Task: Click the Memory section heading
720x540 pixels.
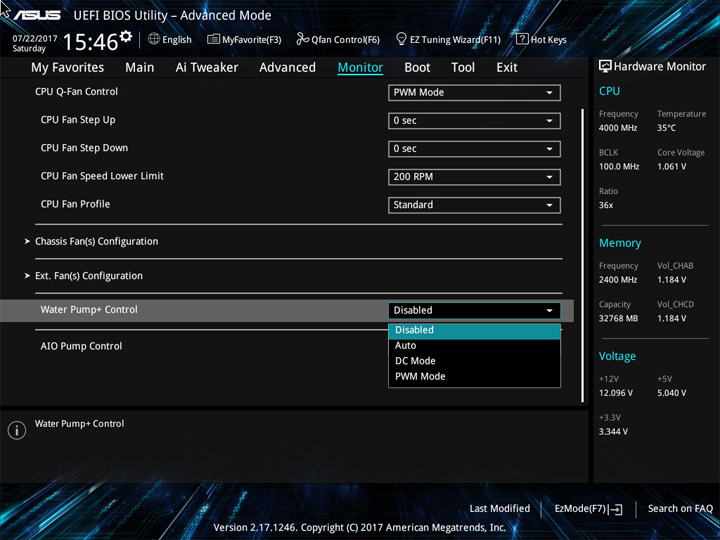Action: point(619,243)
